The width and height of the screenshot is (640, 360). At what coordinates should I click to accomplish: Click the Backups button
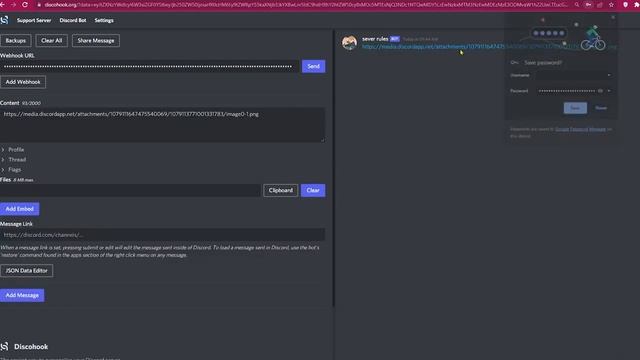pos(16,40)
